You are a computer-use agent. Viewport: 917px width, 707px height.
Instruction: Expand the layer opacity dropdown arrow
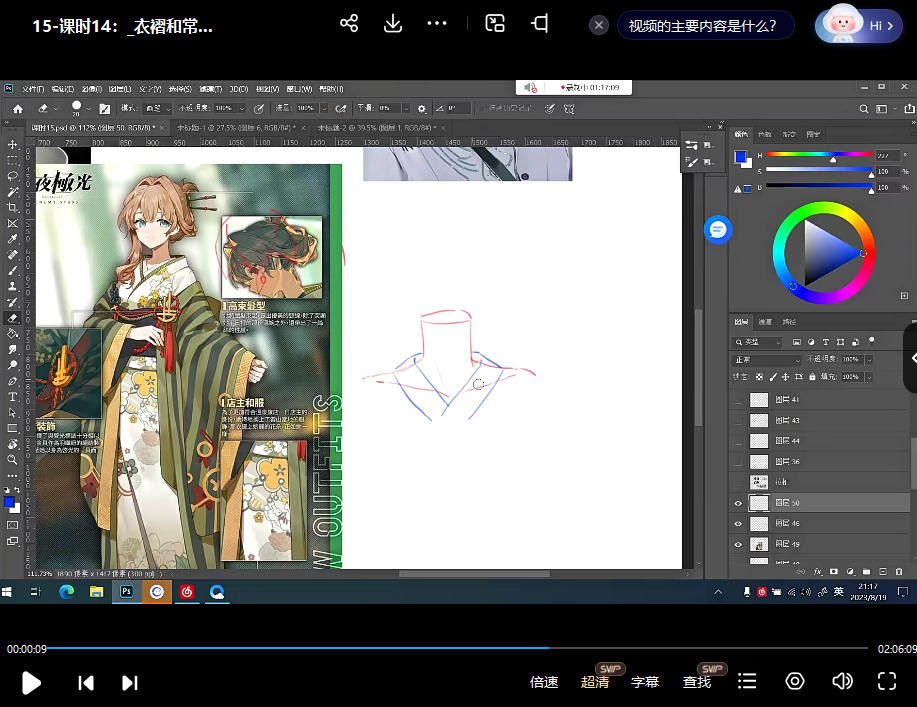[x=866, y=360]
